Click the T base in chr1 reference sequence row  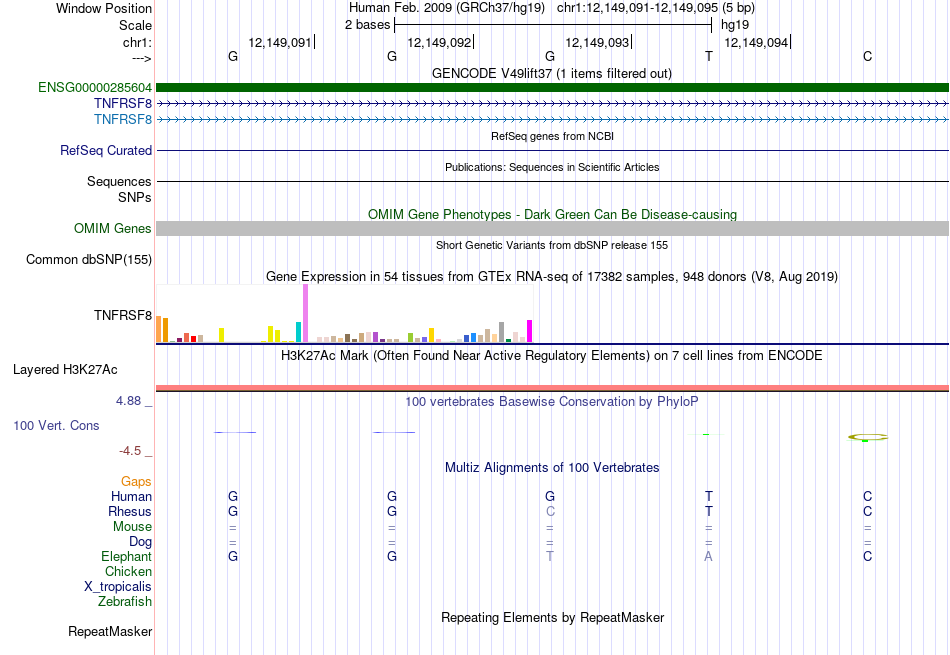click(709, 56)
